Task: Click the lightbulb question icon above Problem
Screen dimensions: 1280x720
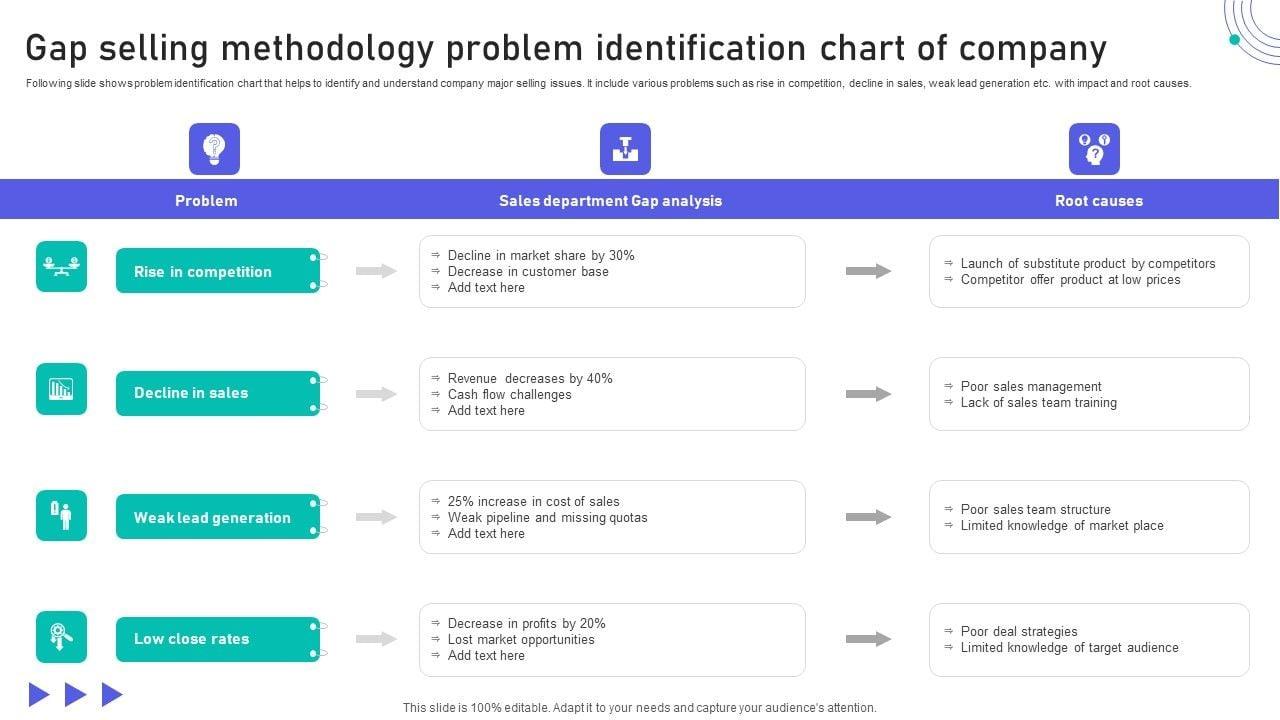Action: (x=214, y=149)
